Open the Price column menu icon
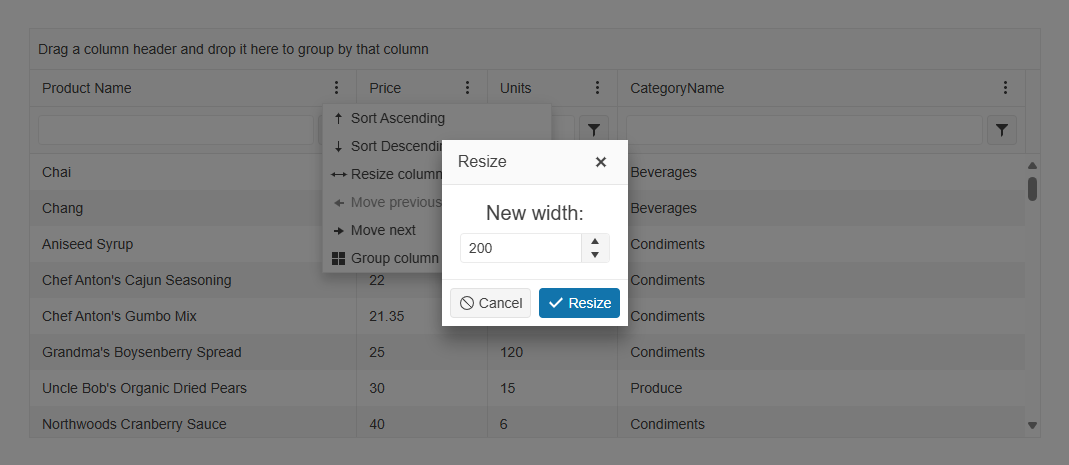This screenshot has width=1069, height=465. (x=467, y=88)
